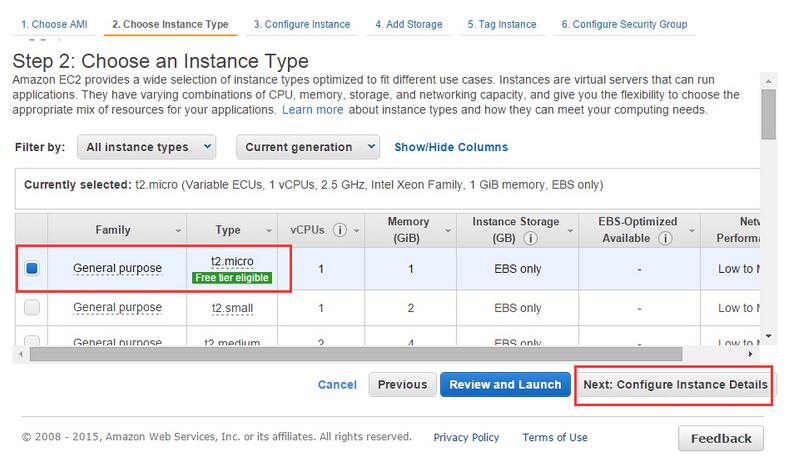
Task: Open the Memory (GiB) column sort arrow
Action: point(448,231)
